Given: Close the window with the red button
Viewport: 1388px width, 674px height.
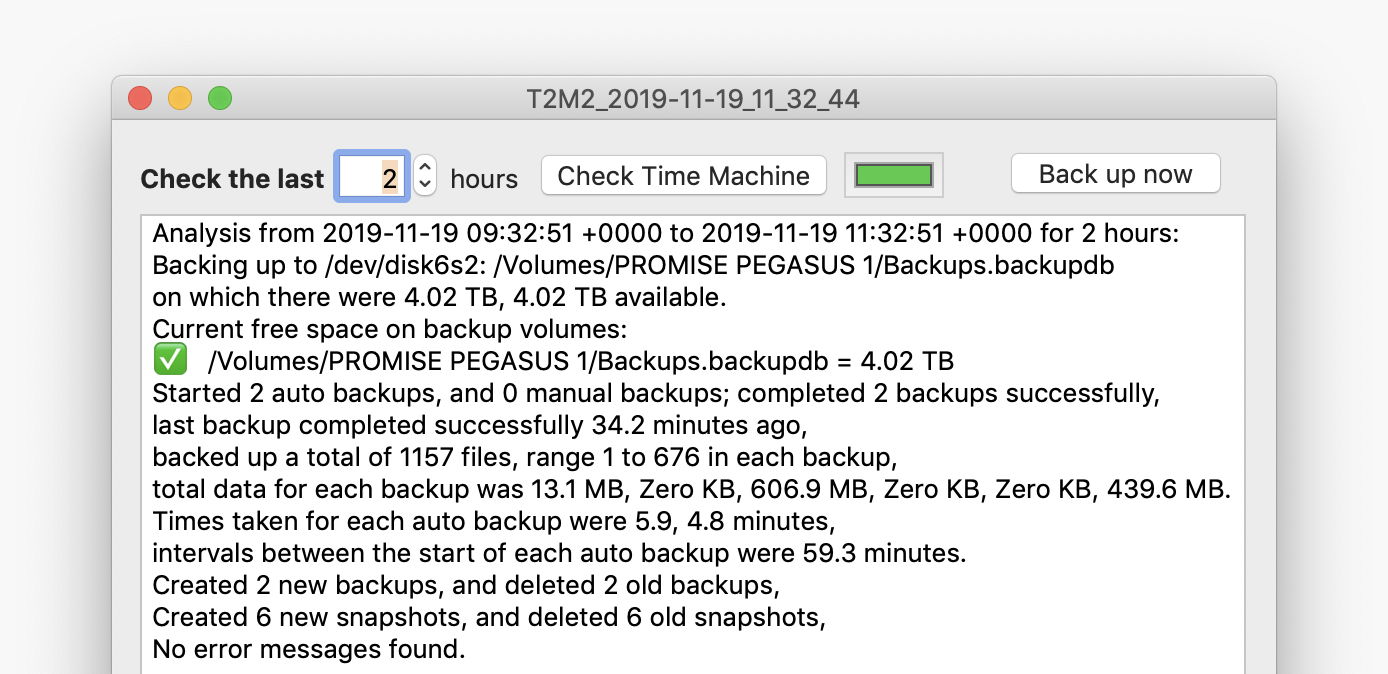Looking at the screenshot, I should click(140, 99).
